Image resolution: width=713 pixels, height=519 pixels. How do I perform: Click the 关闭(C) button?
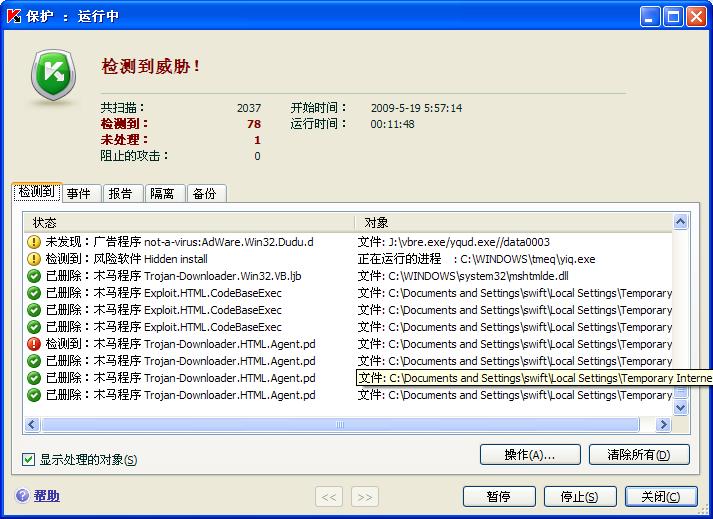pyautogui.click(x=661, y=496)
